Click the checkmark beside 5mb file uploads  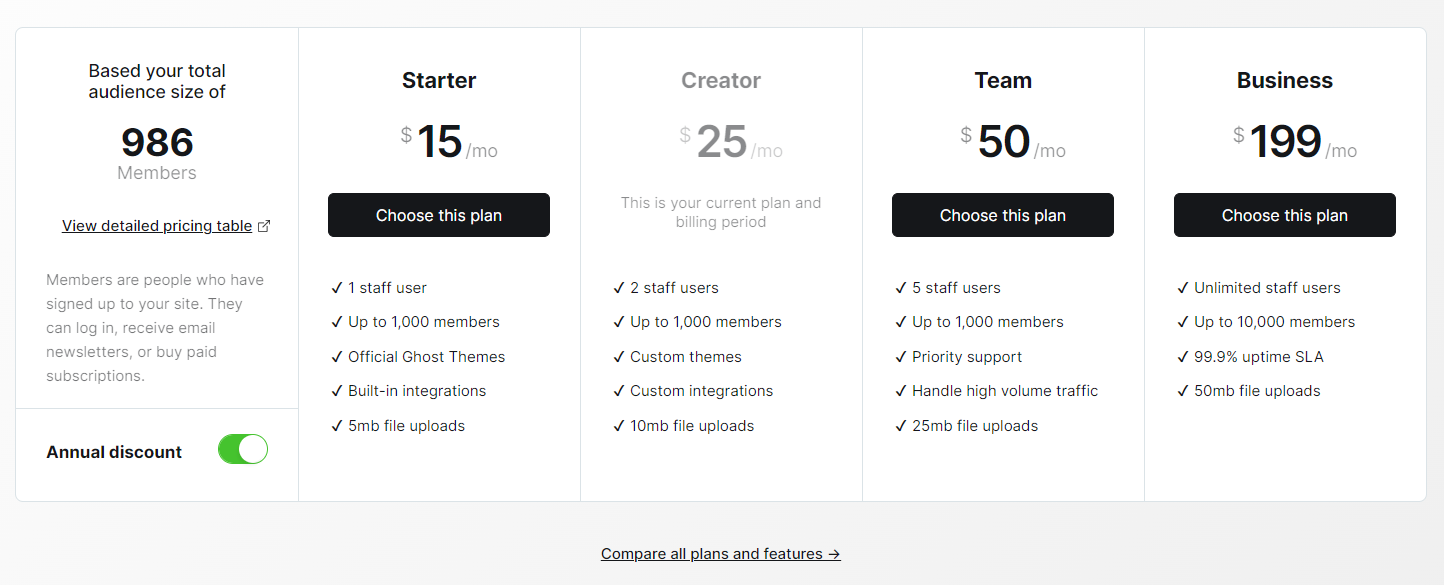pyautogui.click(x=337, y=426)
